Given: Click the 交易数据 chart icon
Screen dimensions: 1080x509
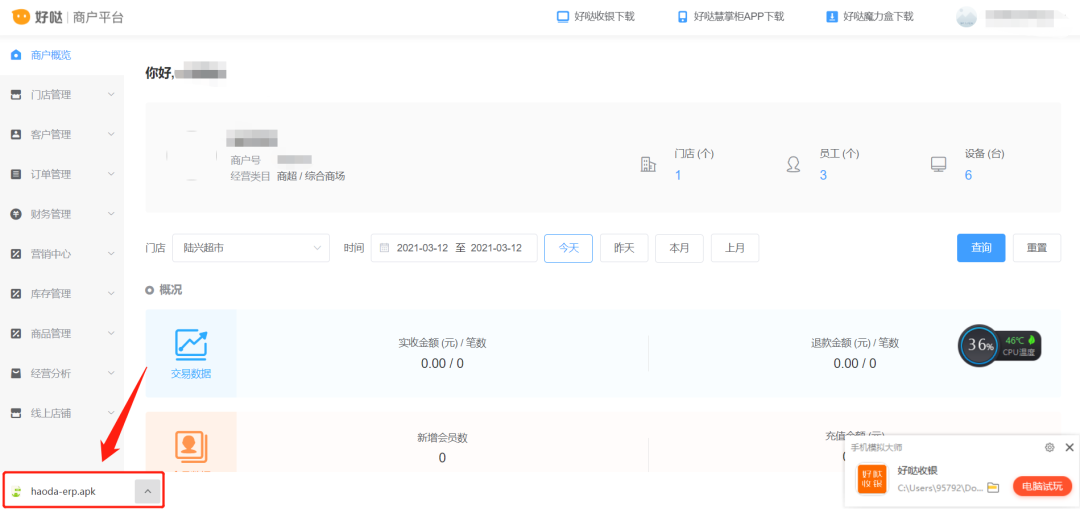Looking at the screenshot, I should 191,345.
